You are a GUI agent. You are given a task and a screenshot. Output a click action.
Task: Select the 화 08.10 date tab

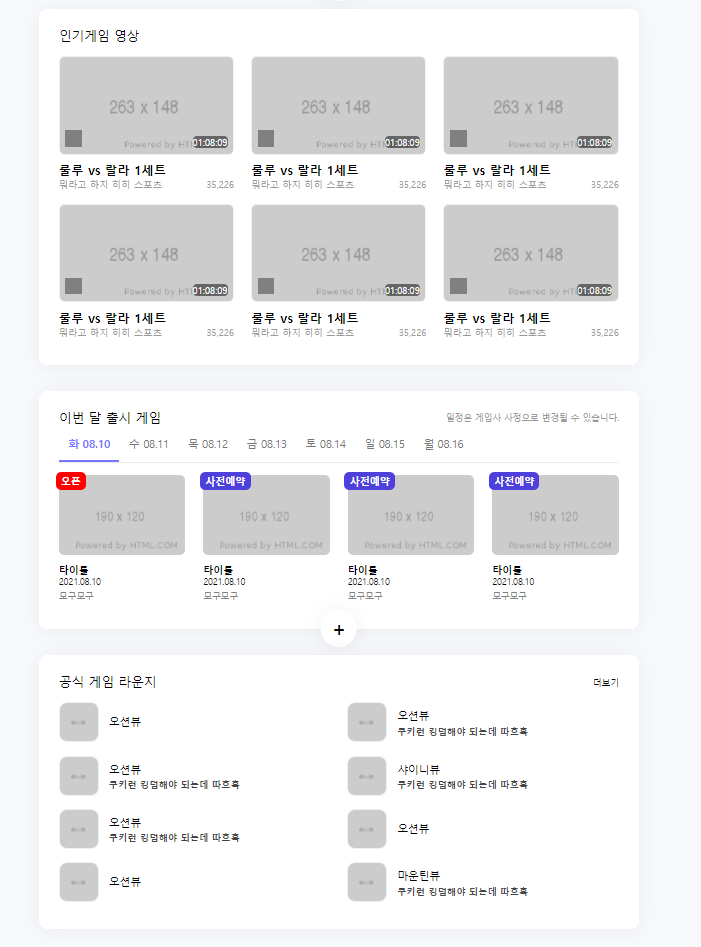89,444
